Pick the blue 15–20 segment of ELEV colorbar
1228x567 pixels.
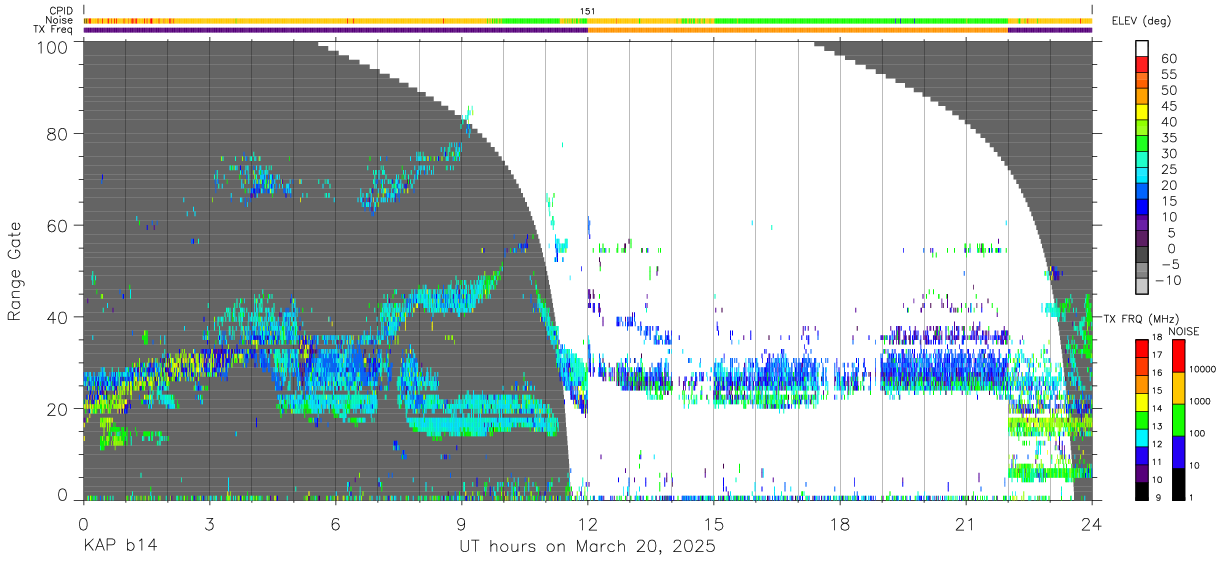[x=1142, y=193]
